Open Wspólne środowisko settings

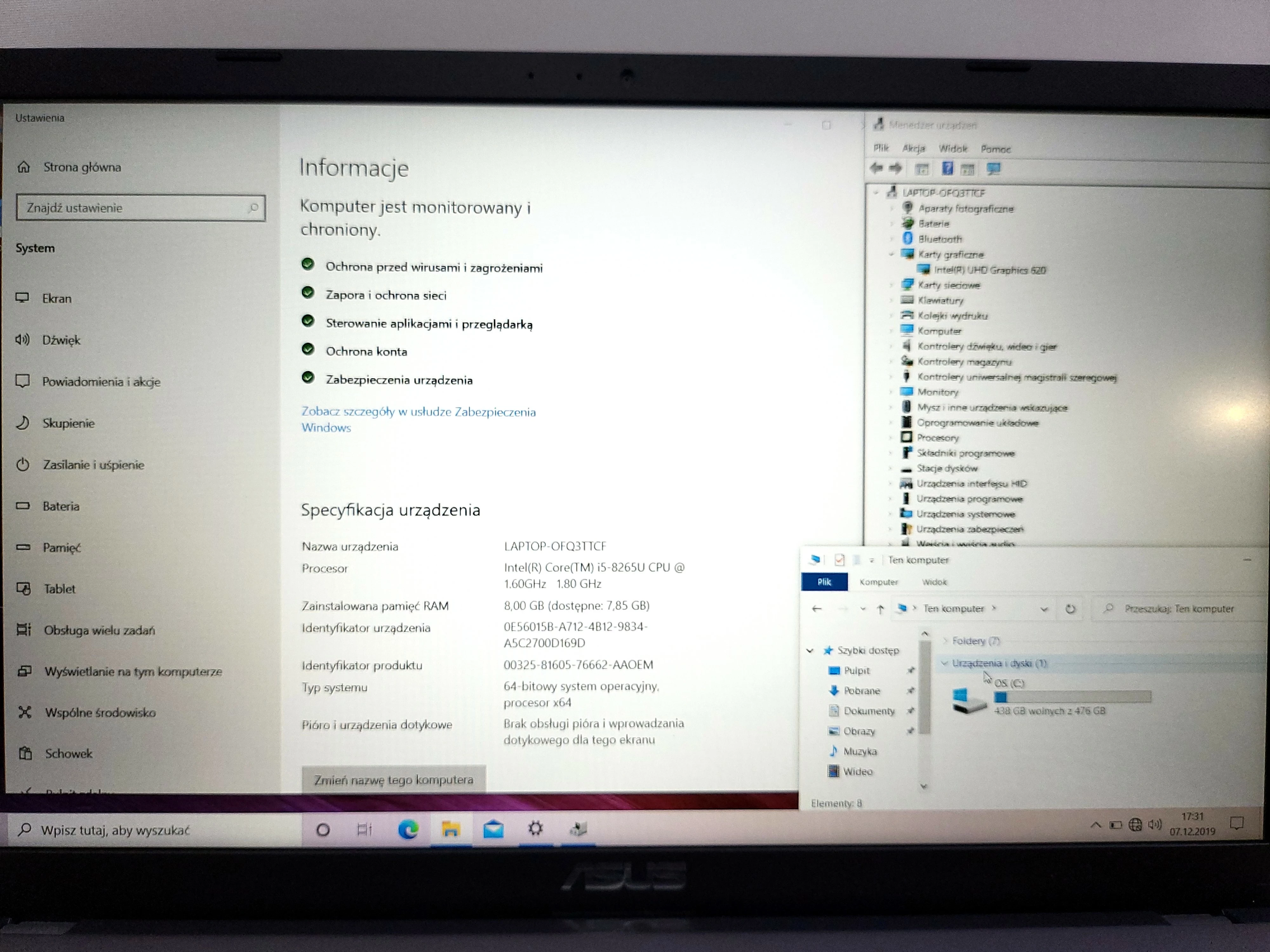pos(86,713)
